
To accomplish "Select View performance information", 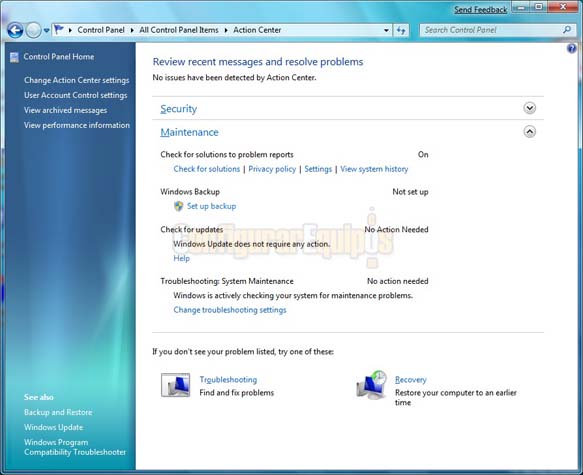I will pos(77,125).
